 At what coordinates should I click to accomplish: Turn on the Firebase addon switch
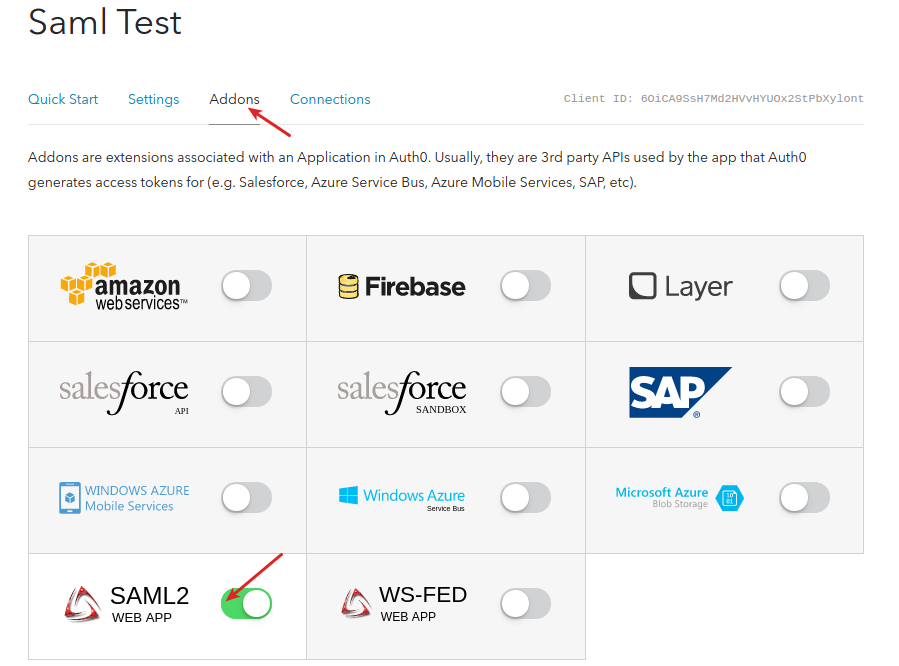point(526,285)
